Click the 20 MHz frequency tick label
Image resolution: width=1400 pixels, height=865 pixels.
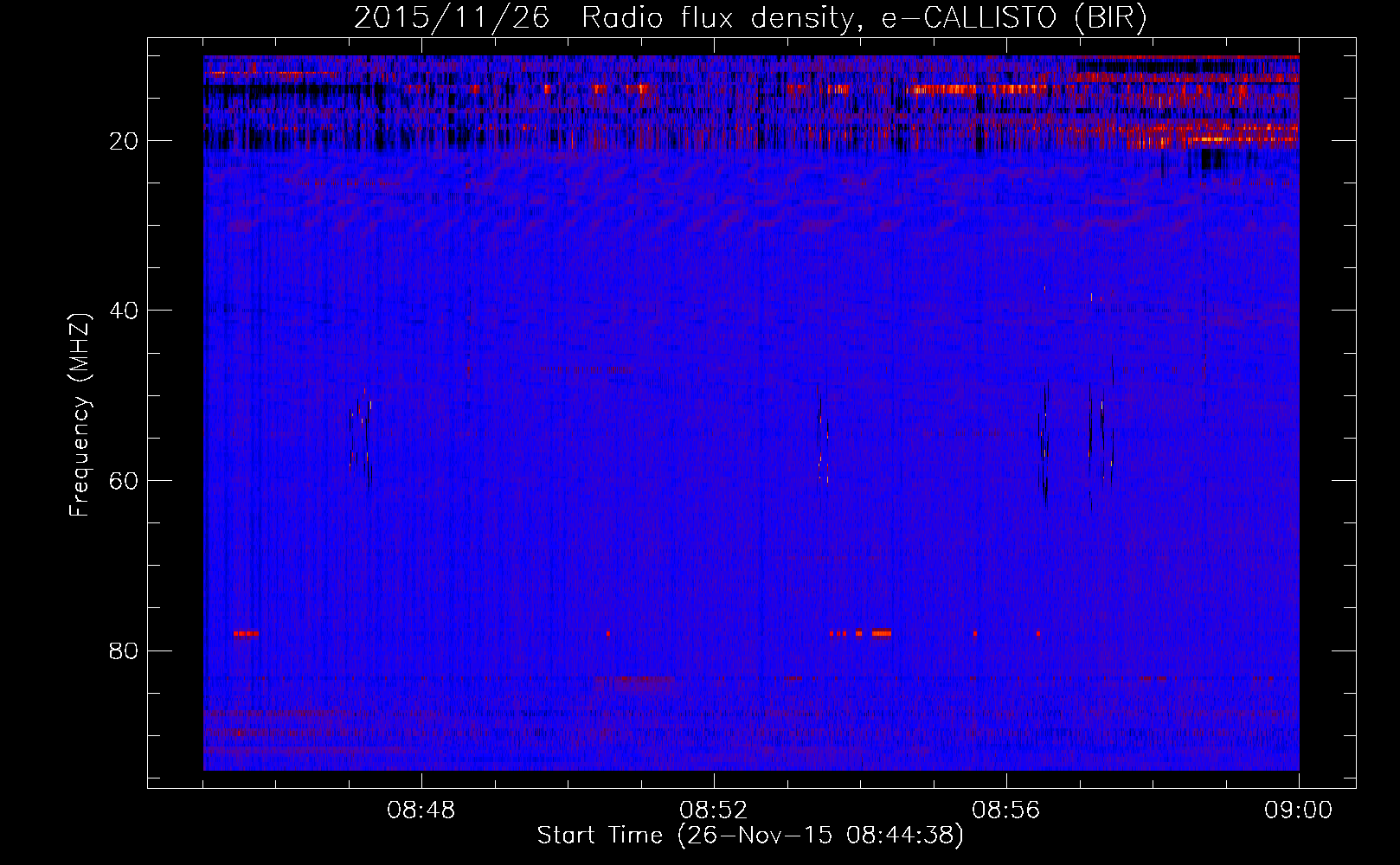[125, 141]
